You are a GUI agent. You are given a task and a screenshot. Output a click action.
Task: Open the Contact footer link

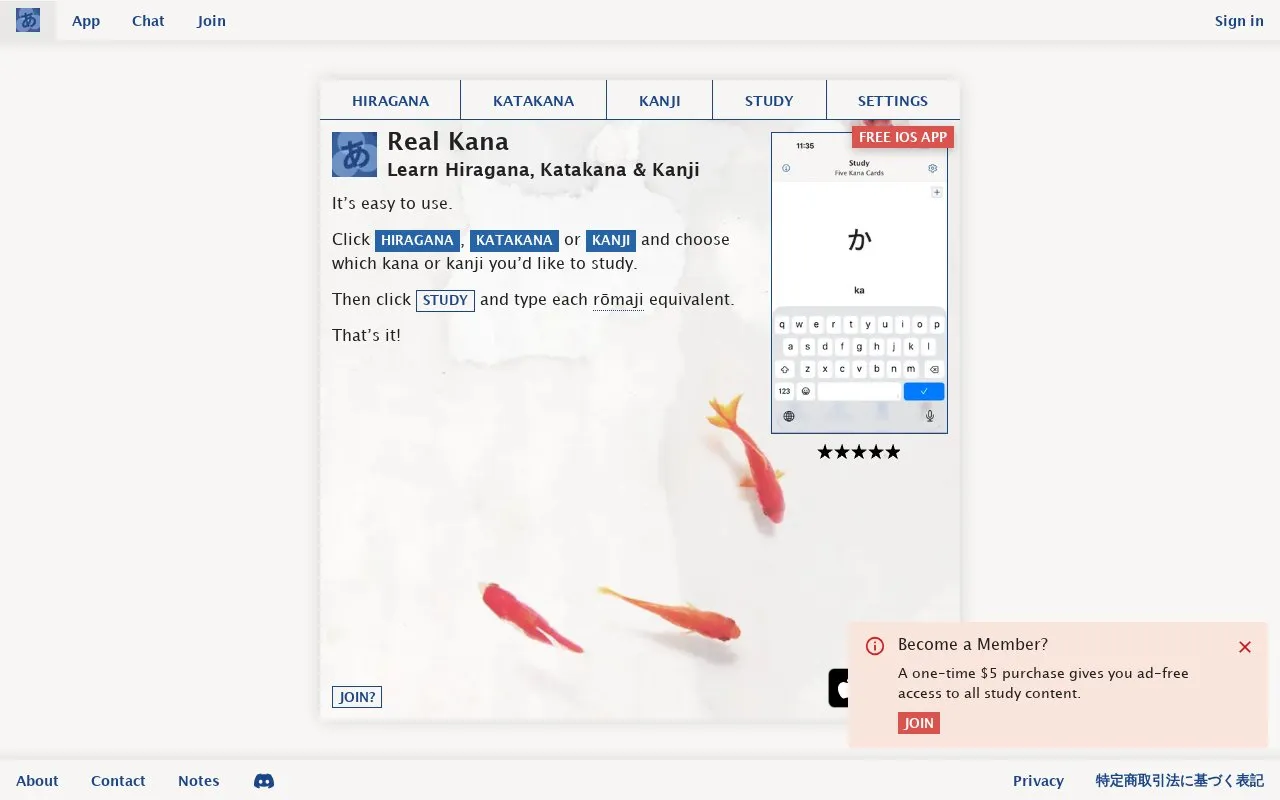pos(118,781)
